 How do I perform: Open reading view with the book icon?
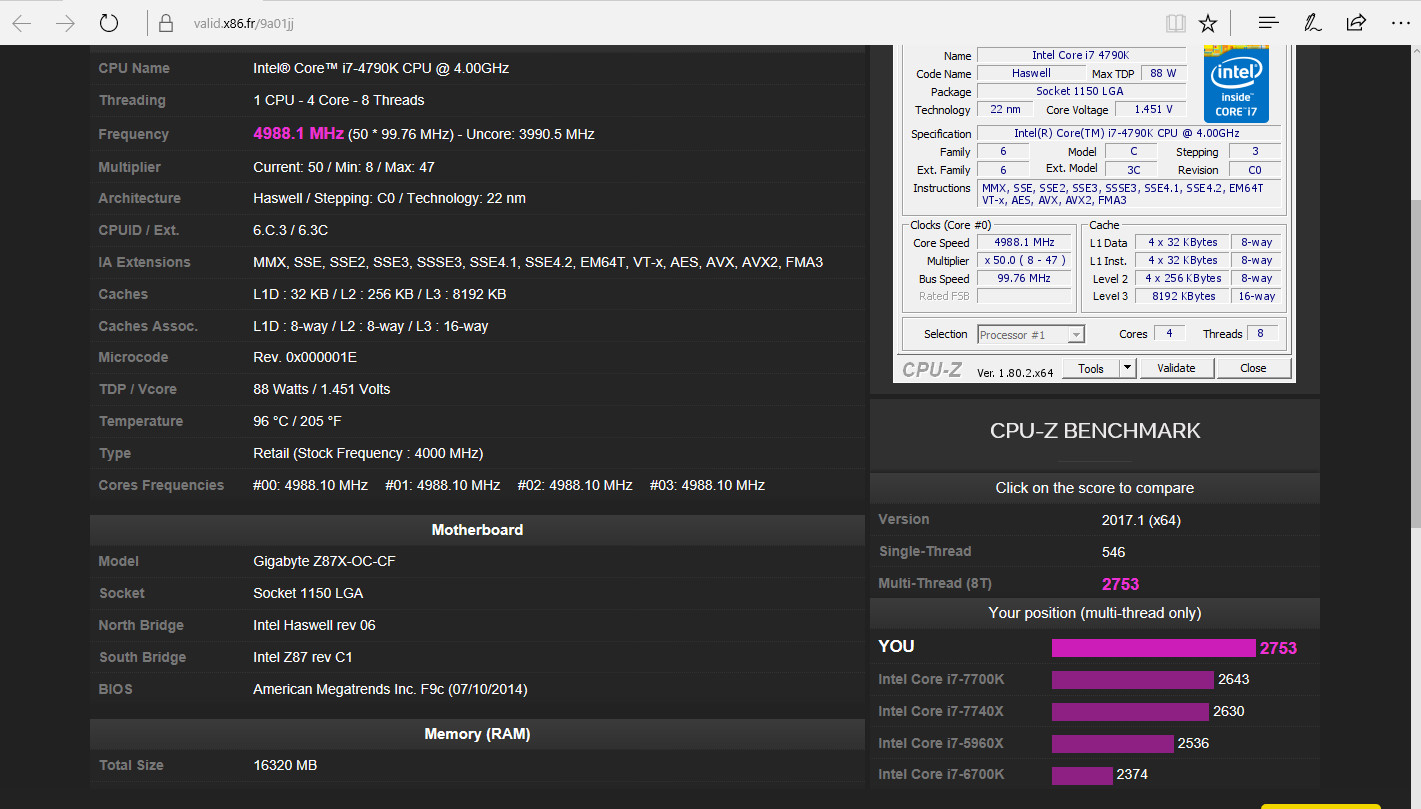point(1176,23)
